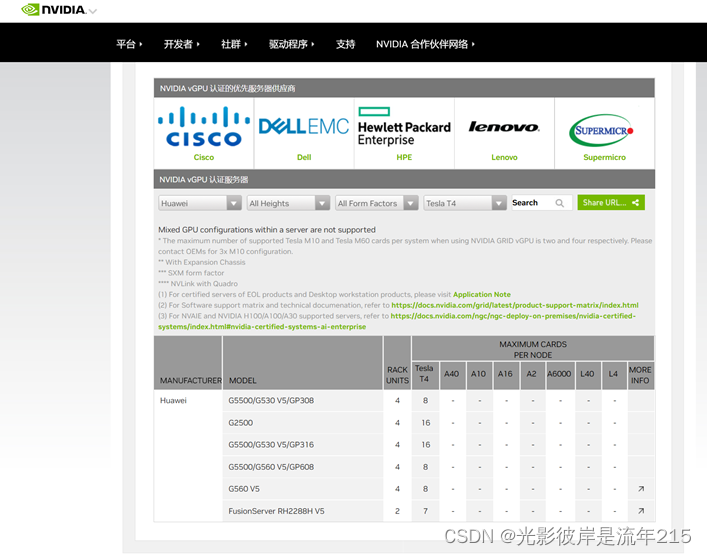Click the A40 column header
This screenshot has width=707, height=556.
(451, 374)
